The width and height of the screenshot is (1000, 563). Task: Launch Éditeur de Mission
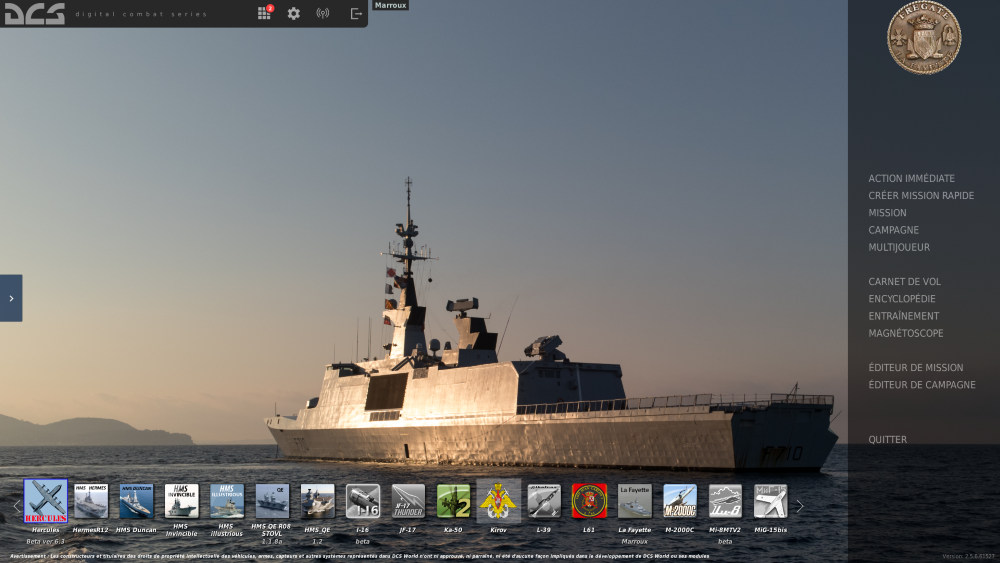915,368
